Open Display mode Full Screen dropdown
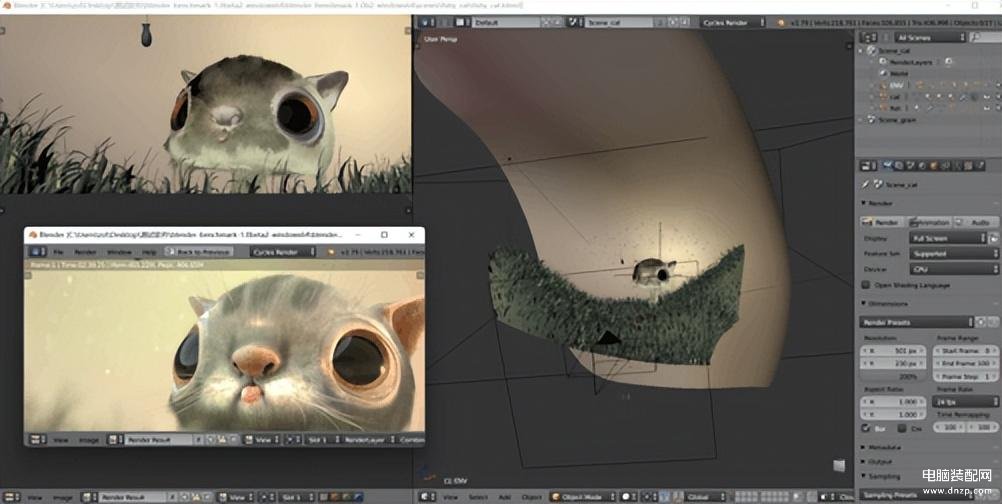 click(948, 238)
